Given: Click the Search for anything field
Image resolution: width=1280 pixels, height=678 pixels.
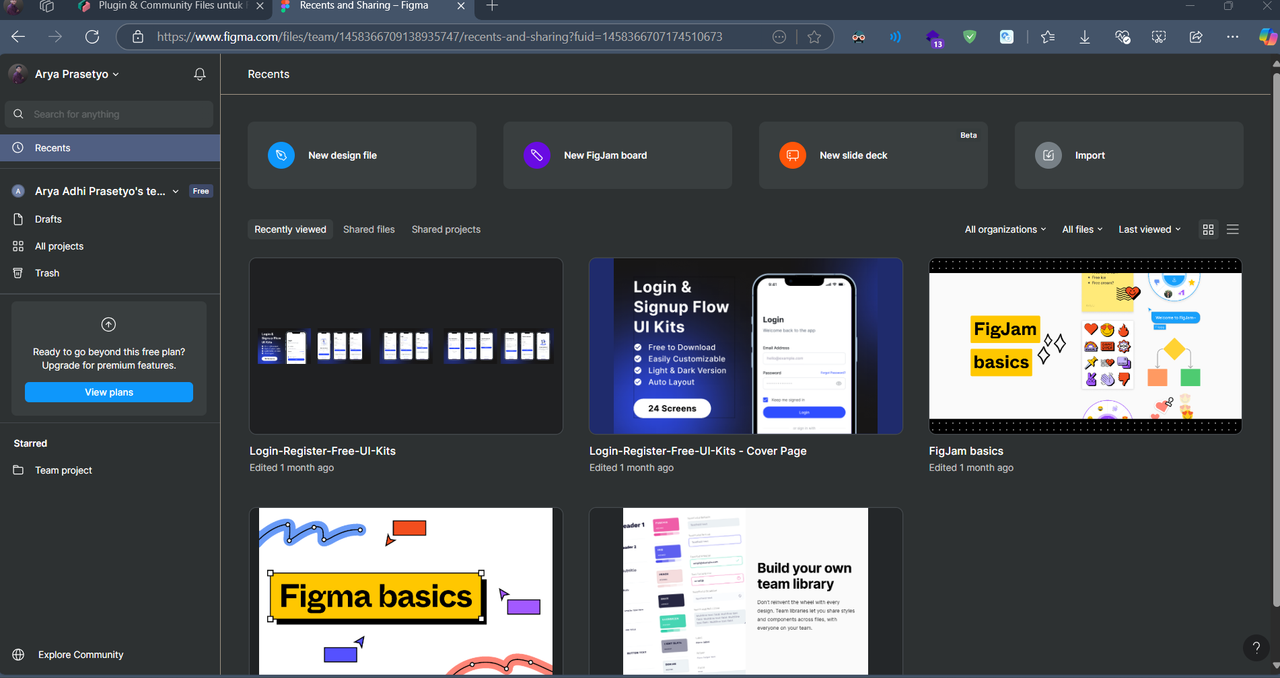Looking at the screenshot, I should [109, 114].
